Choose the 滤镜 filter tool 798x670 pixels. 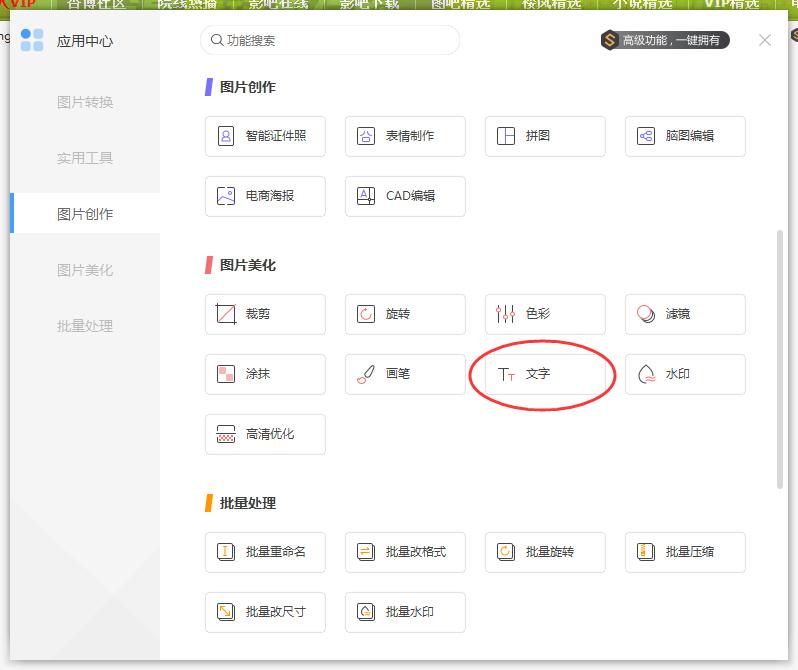[x=685, y=314]
